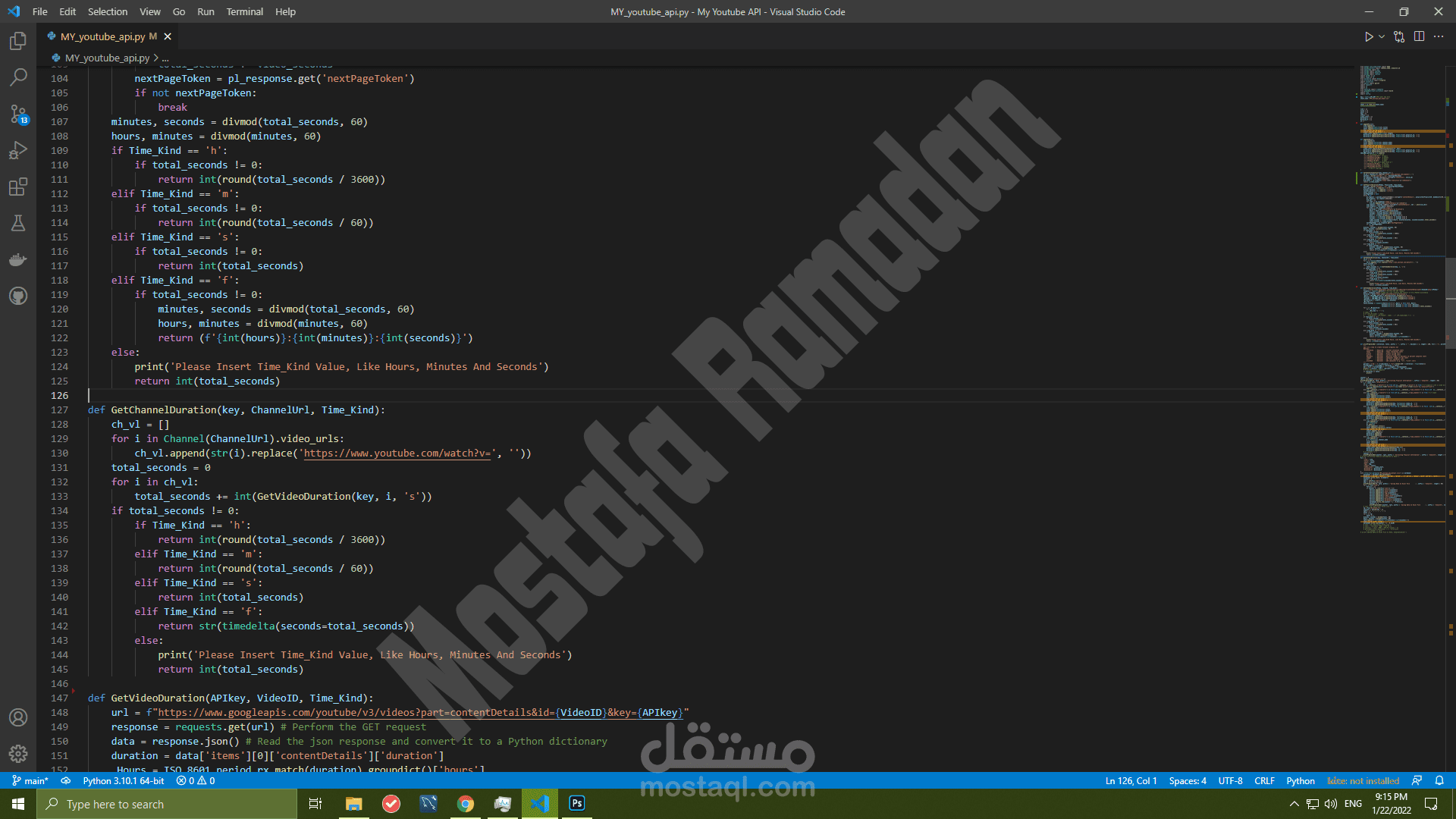
Task: Click Ln 126, Col 1 position indicator
Action: pyautogui.click(x=1131, y=780)
